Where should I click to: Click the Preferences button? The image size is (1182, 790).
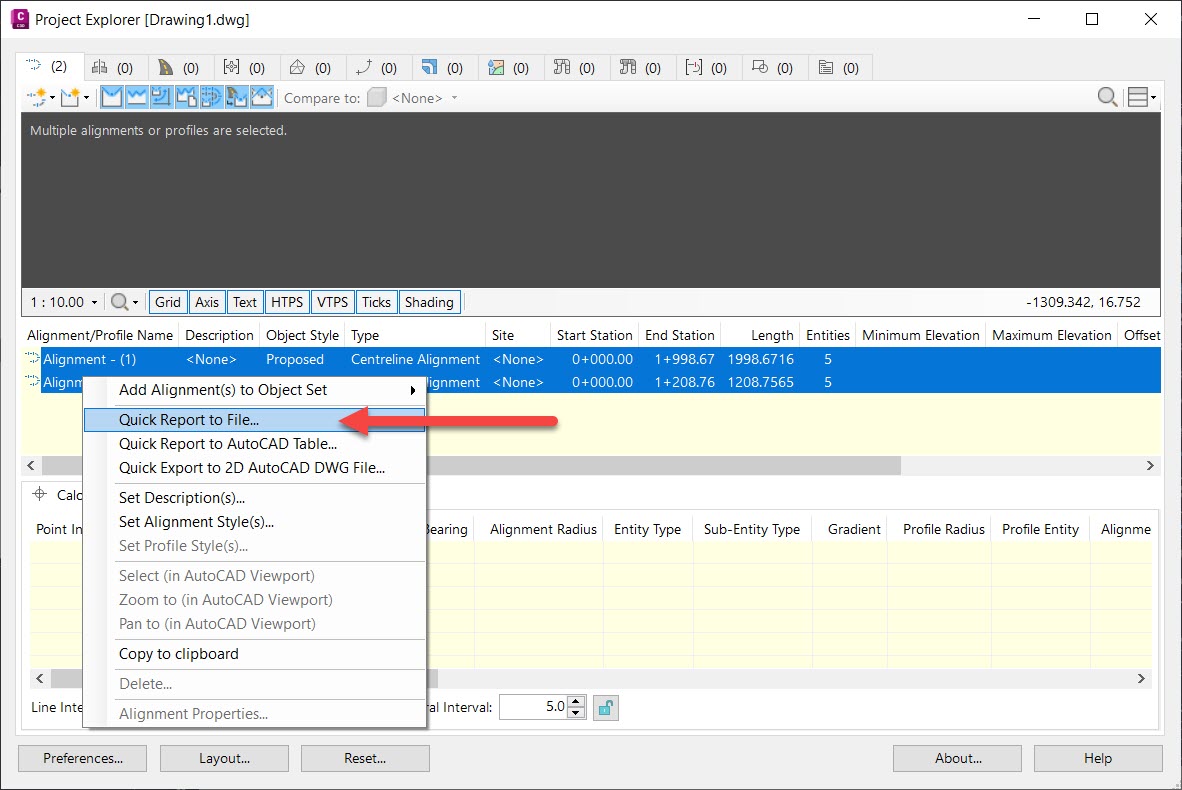(x=82, y=758)
